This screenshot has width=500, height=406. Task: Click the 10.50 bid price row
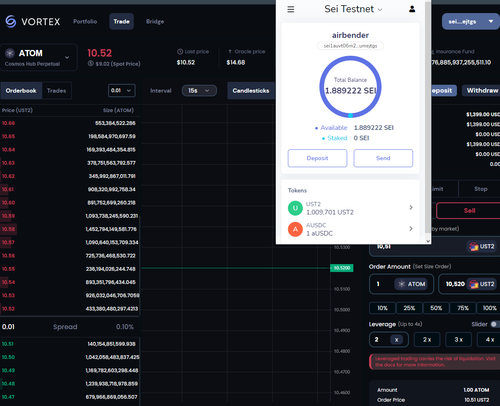coord(70,357)
